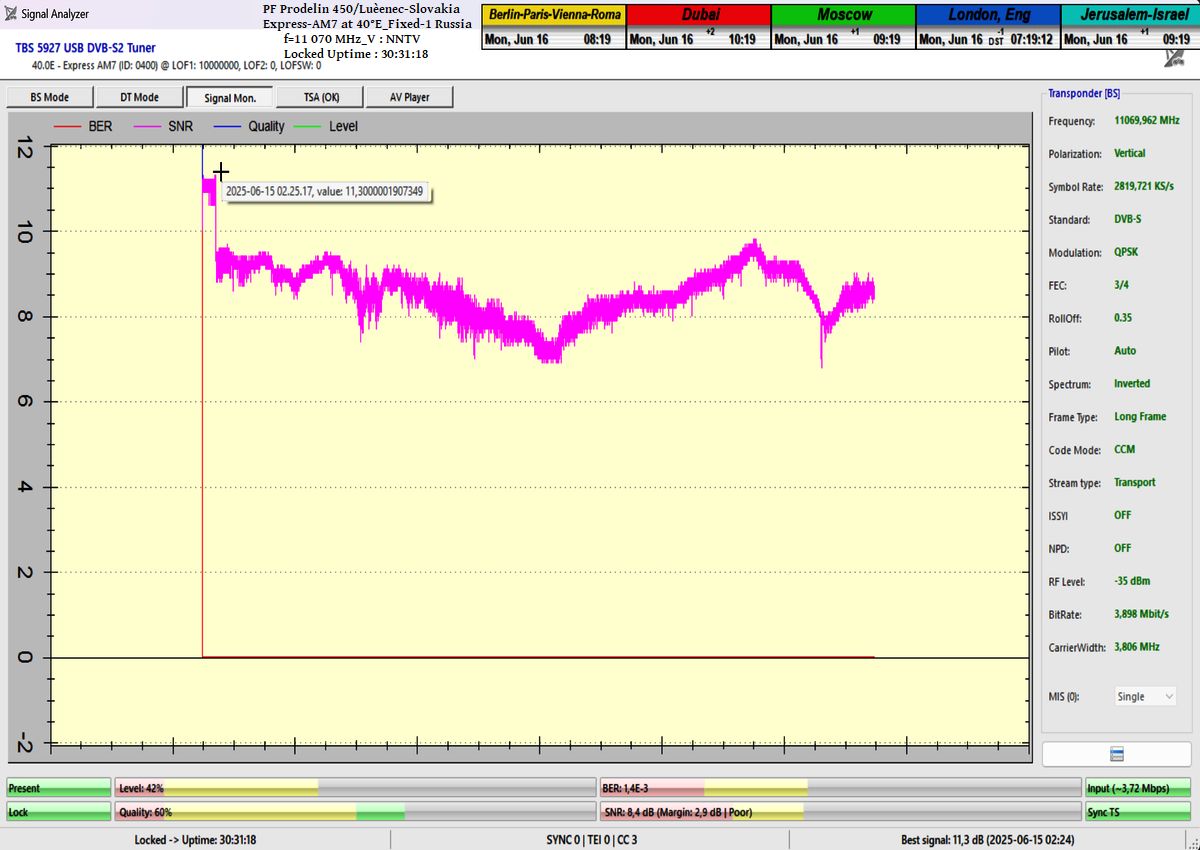Click the green Present status indicator

(x=58, y=788)
